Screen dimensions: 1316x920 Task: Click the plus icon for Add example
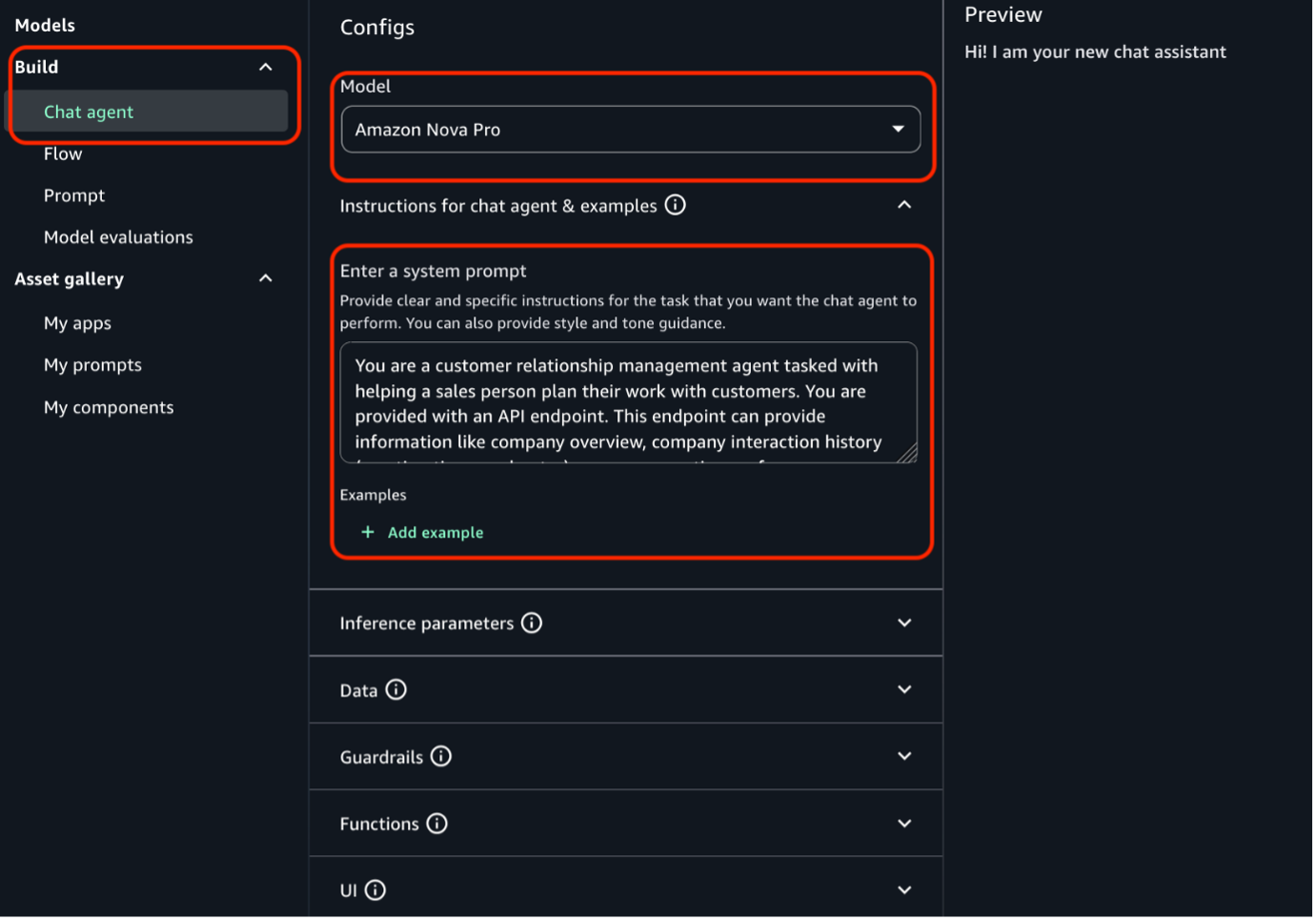tap(368, 532)
